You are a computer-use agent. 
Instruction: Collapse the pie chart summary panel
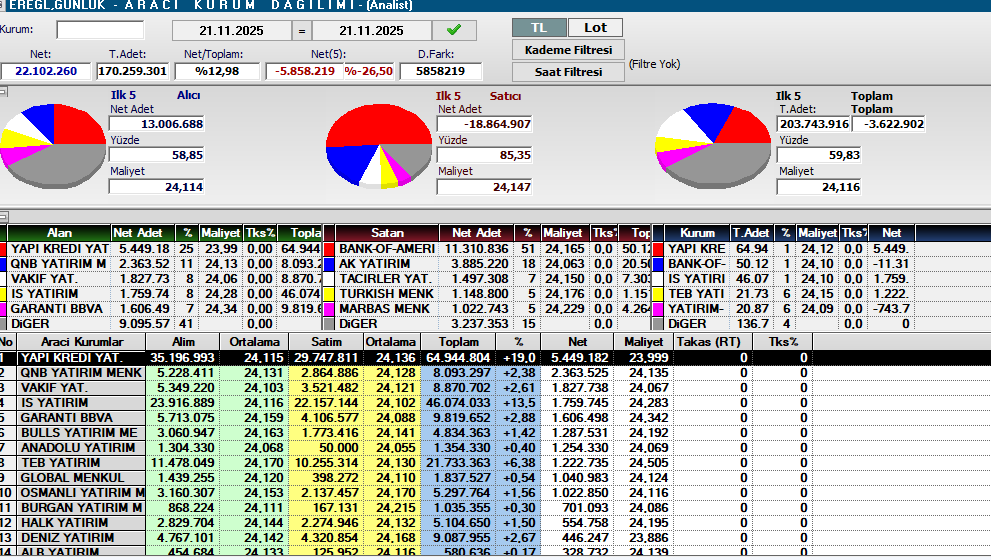point(4,91)
